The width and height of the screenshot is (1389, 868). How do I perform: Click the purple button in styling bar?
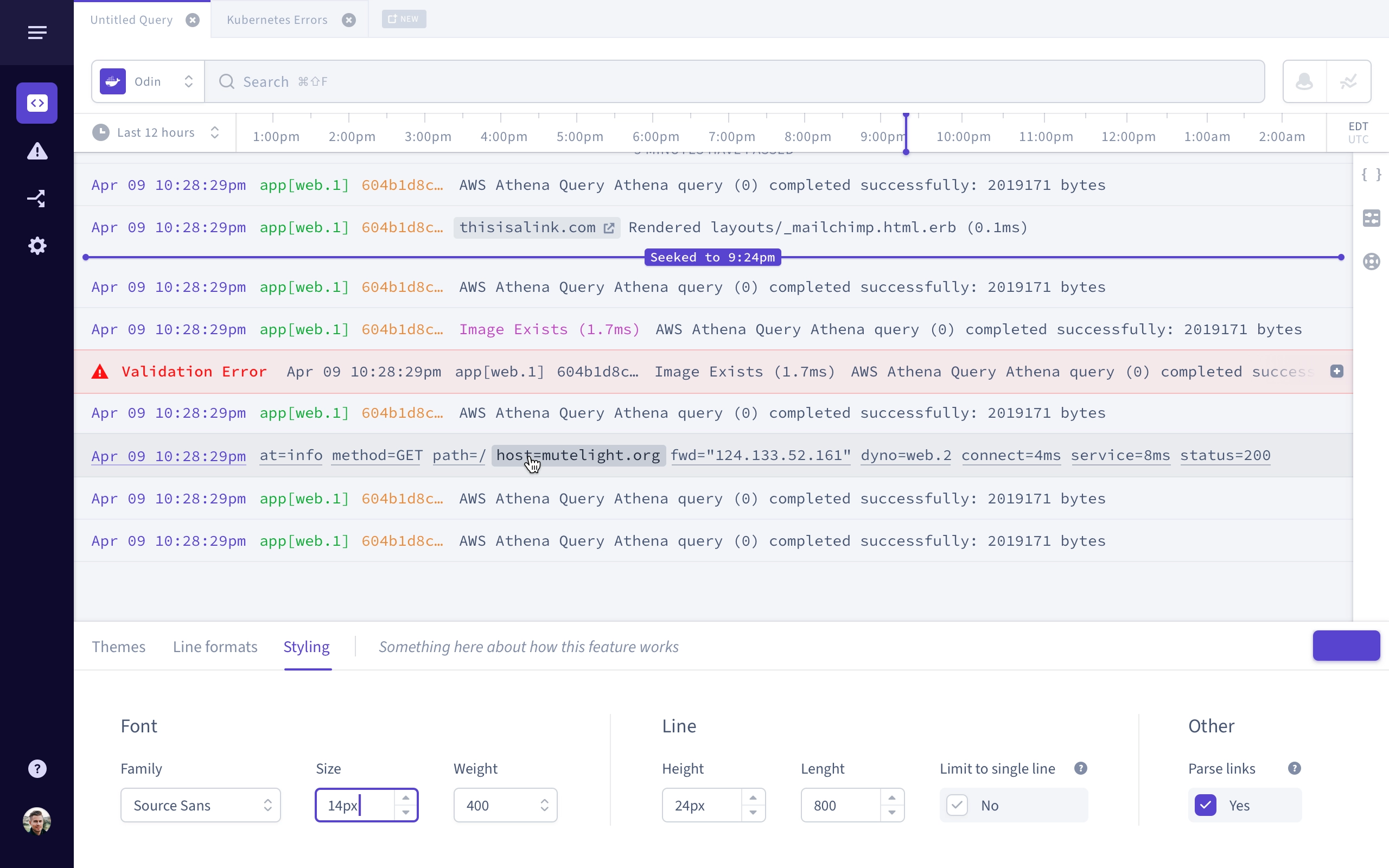(x=1347, y=646)
